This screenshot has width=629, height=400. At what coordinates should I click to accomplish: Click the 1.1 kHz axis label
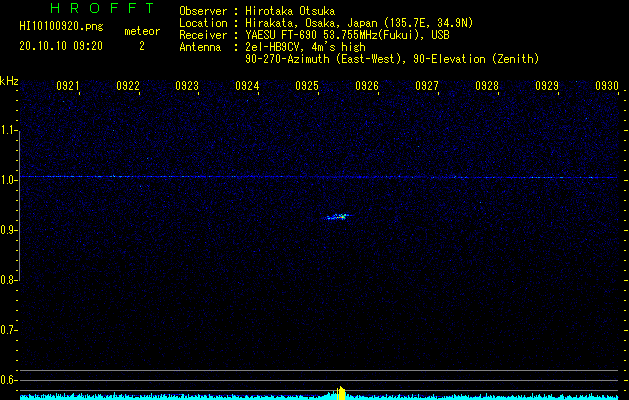click(x=8, y=130)
